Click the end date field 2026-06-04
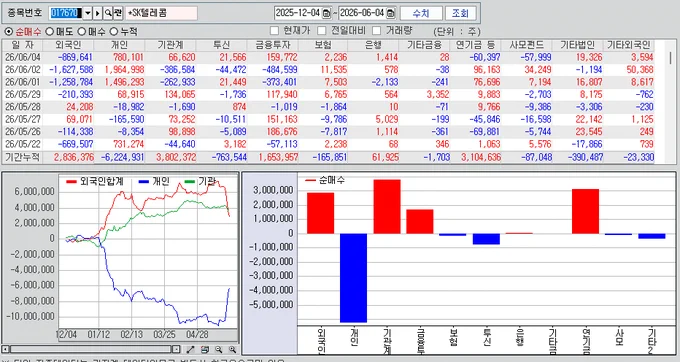The image size is (680, 362). point(362,13)
